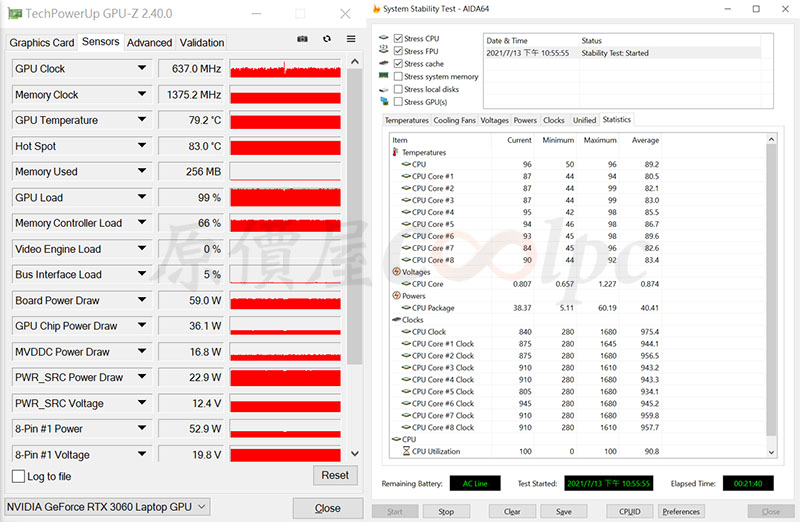800x522 pixels.
Task: Uncheck the Stress cache checkbox
Action: [x=398, y=64]
